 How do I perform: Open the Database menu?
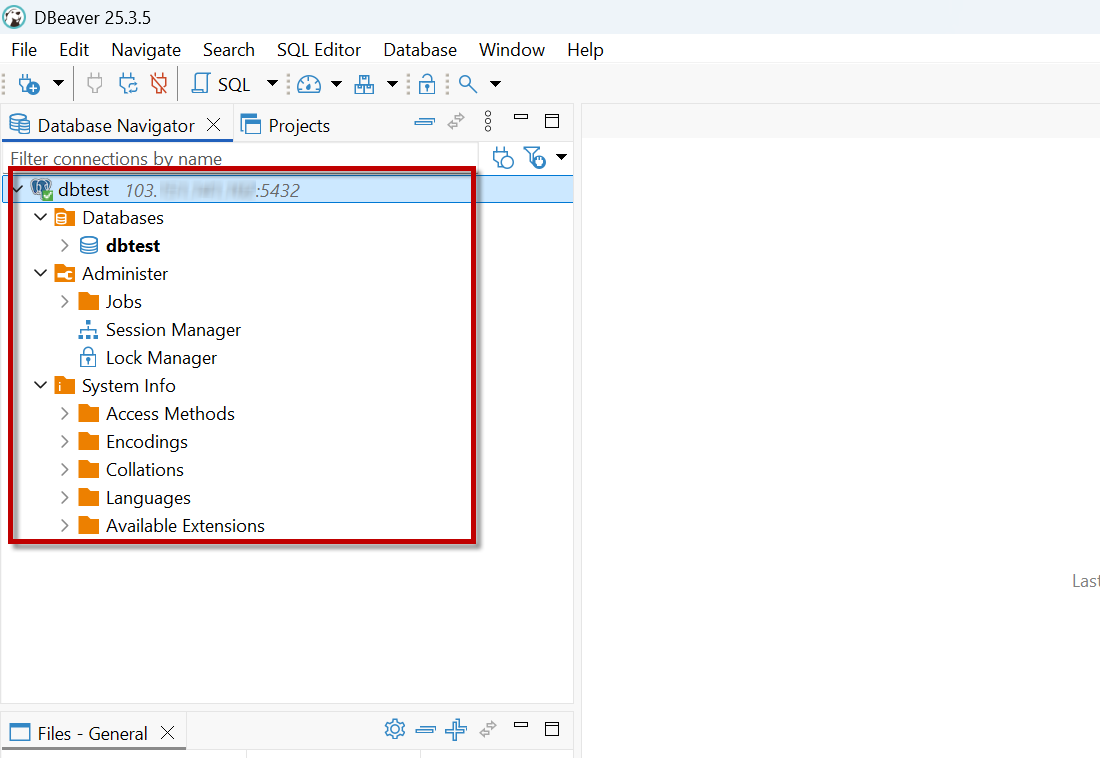click(420, 50)
